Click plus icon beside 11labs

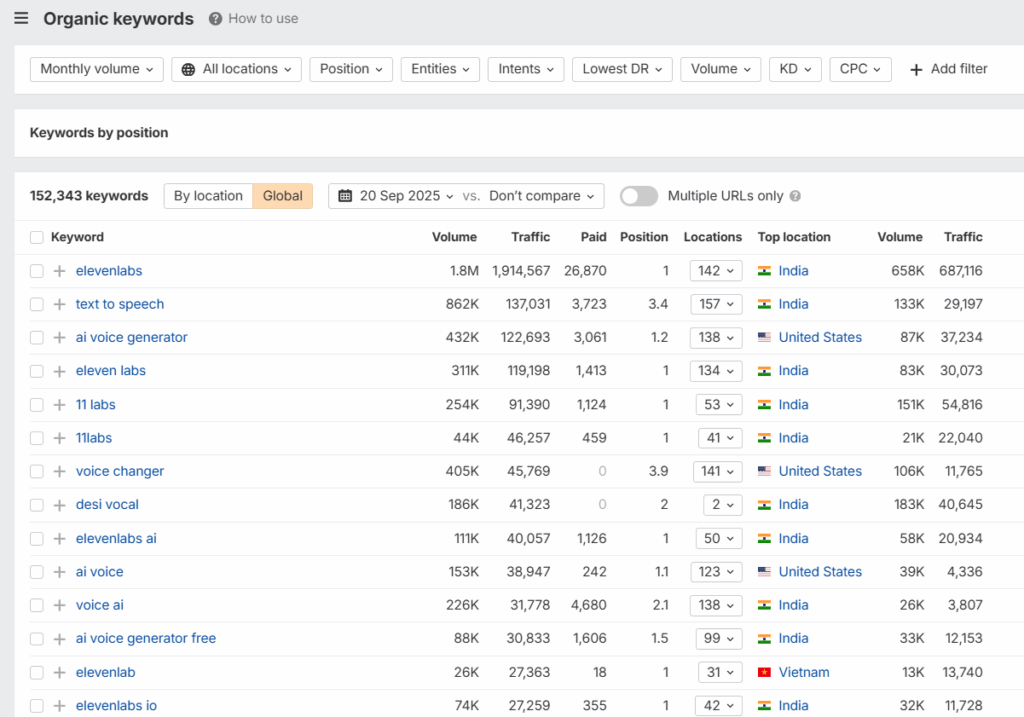pos(59,438)
